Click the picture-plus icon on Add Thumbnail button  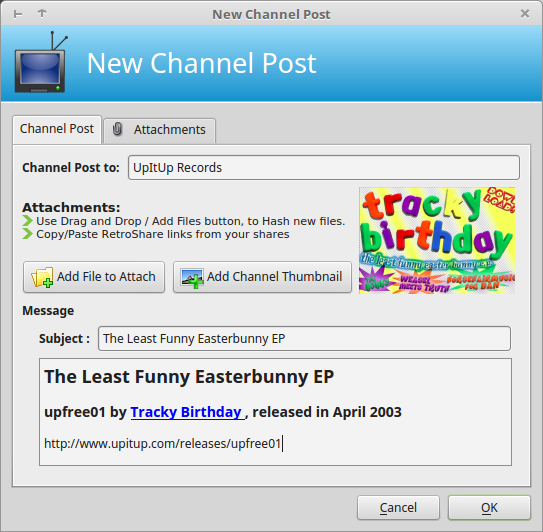[x=192, y=277]
